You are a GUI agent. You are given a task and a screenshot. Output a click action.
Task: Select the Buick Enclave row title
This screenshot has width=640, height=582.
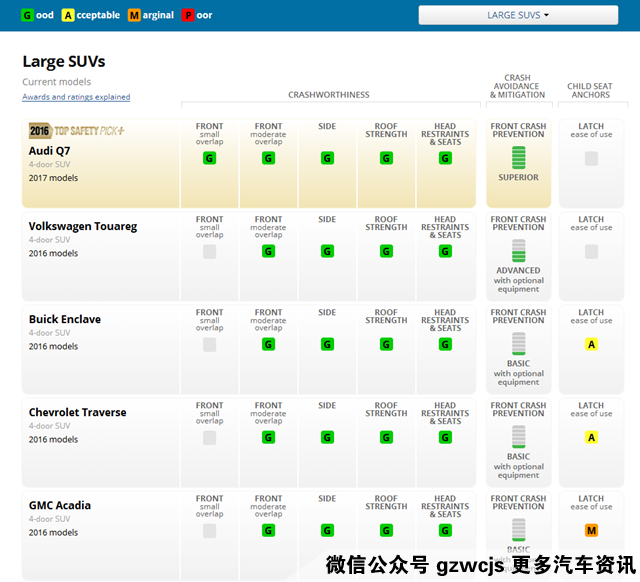coord(65,320)
